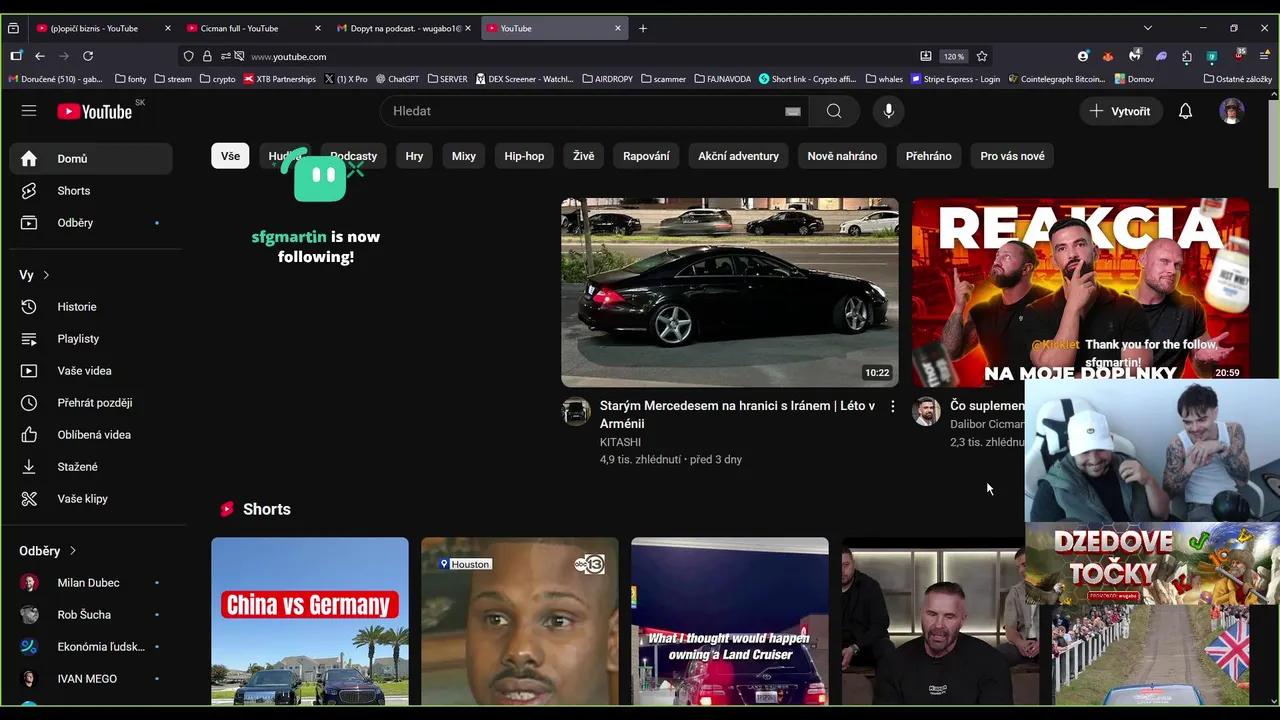Open Playlisty in the sidebar
This screenshot has width=1280, height=720.
point(91,338)
